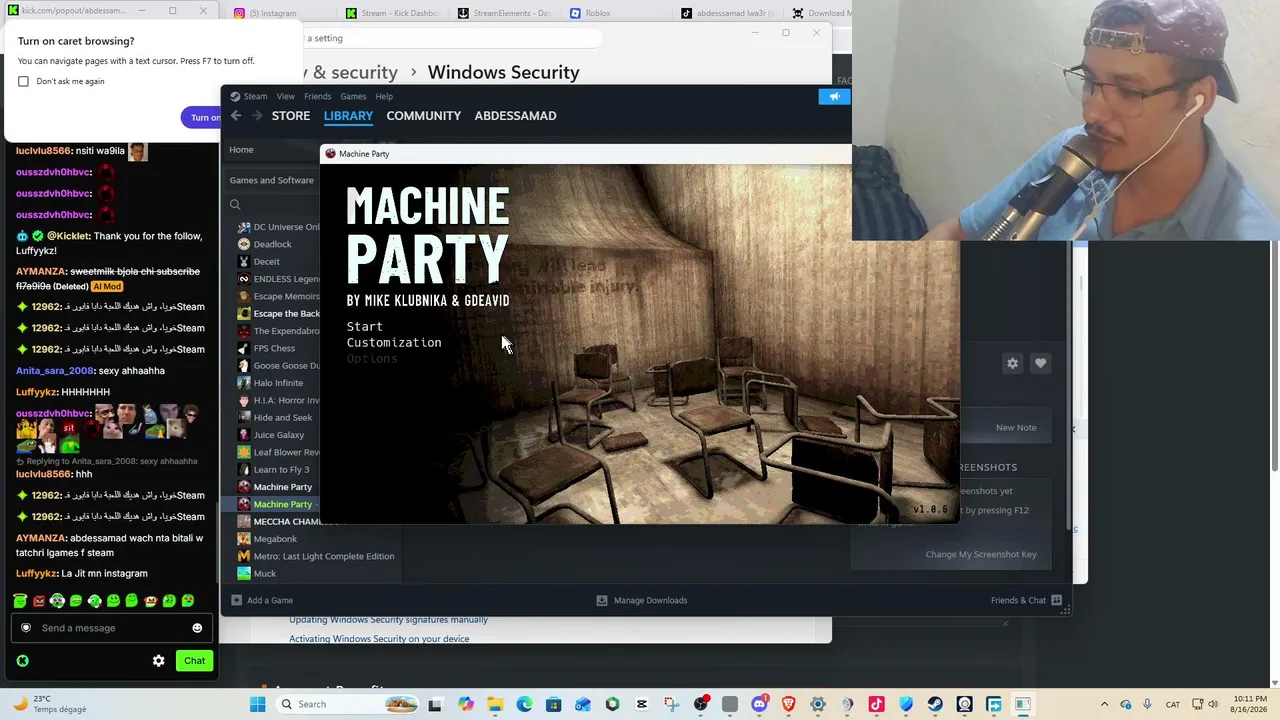
Task: Go forward in Steam navigation
Action: [257, 116]
